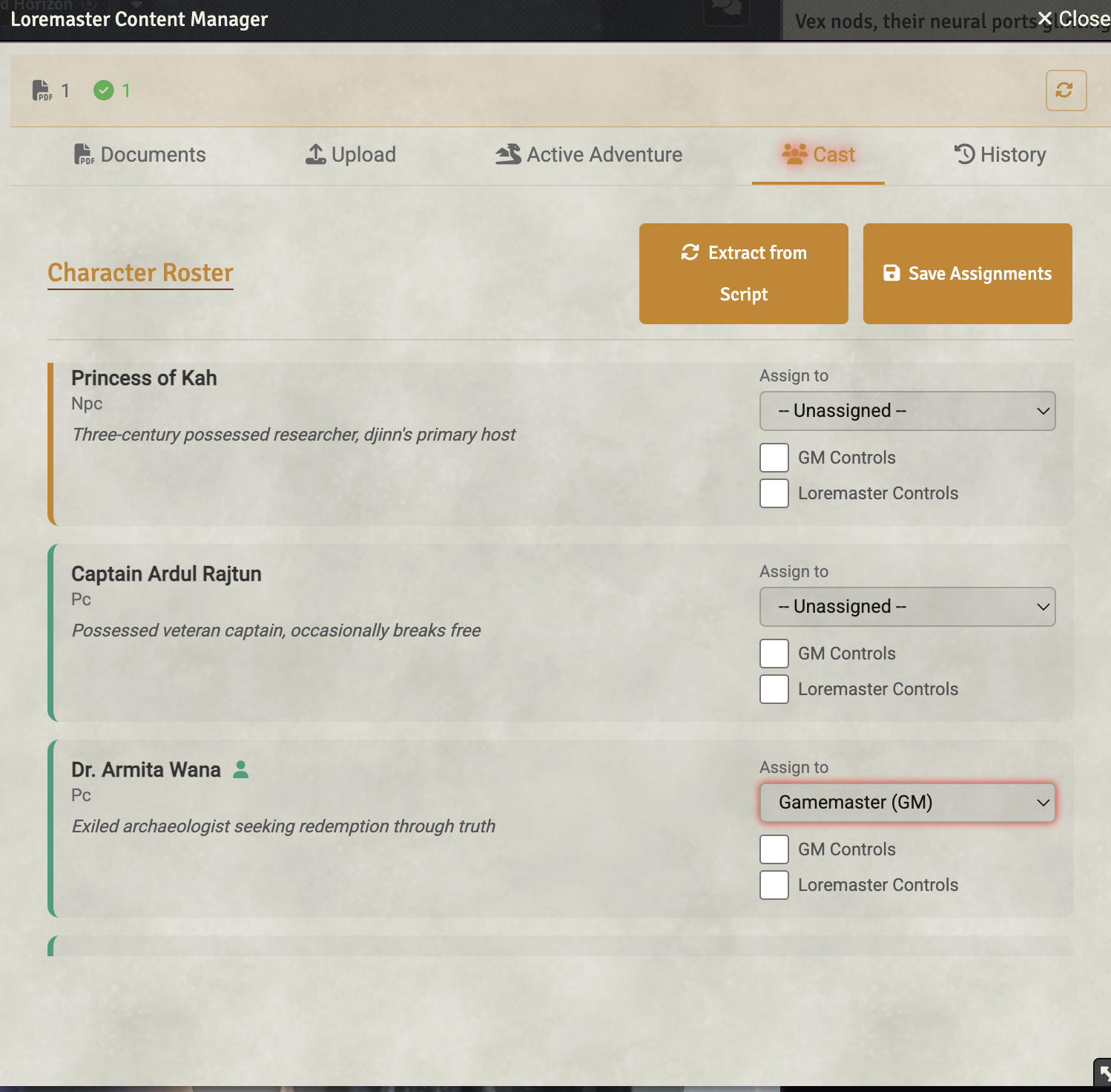Click the group icon on the Cast tab
1111x1092 pixels.
coord(794,154)
